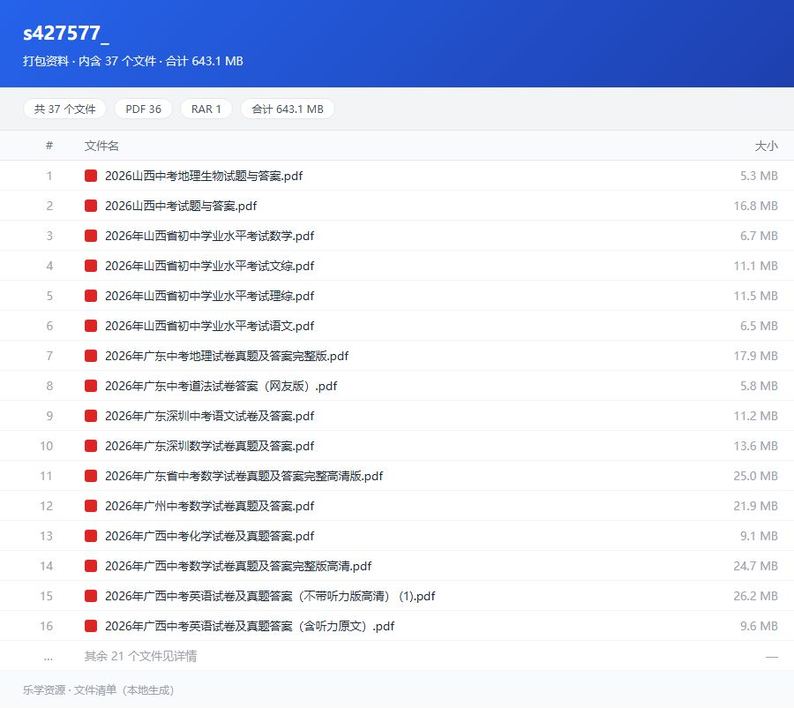The height and width of the screenshot is (708, 794).
Task: Click the PDF icon for 广东深圳数学试卷真题及答案
Action: [91, 446]
